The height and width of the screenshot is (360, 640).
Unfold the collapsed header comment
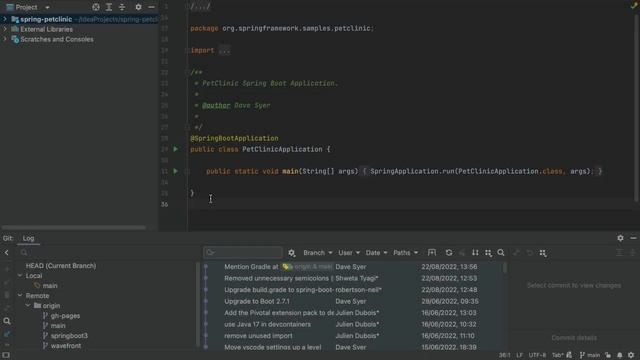pyautogui.click(x=200, y=6)
